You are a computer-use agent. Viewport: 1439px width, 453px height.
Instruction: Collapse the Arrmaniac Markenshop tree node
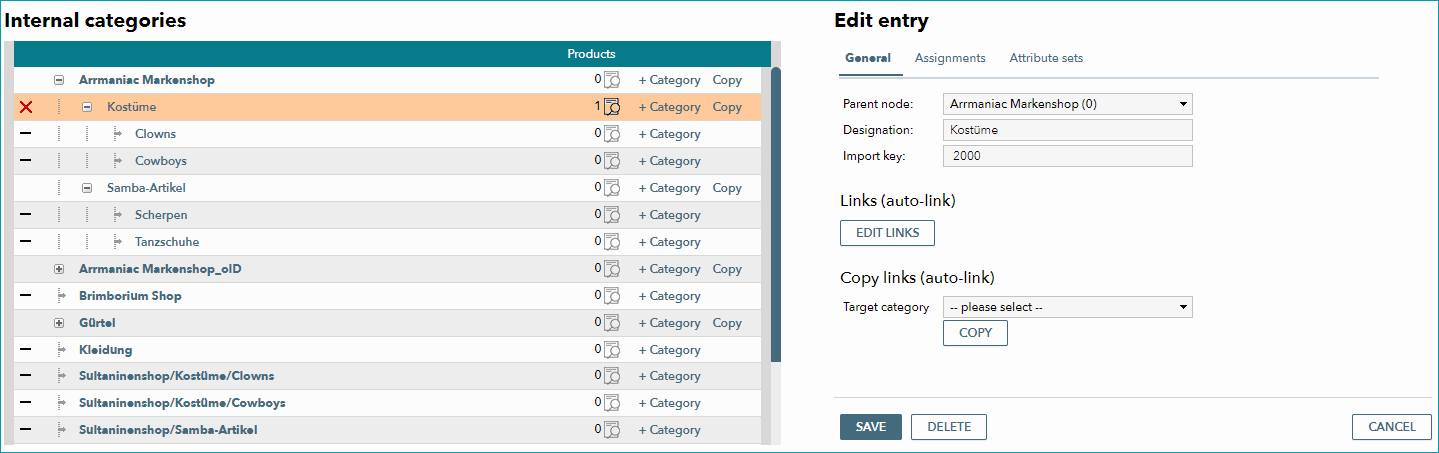click(59, 80)
